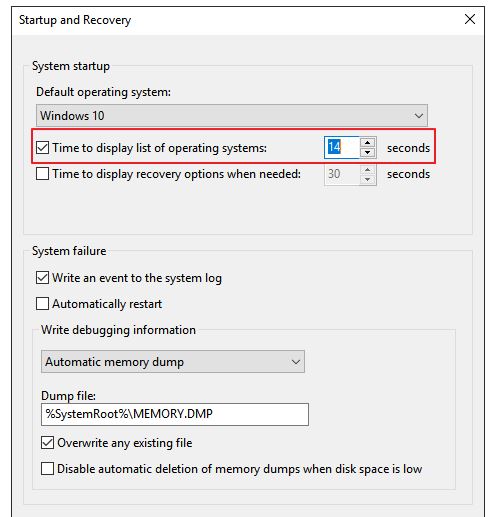Click the chevron arrow of Windows 10 combo box
This screenshot has height=517, width=498.
click(x=419, y=116)
